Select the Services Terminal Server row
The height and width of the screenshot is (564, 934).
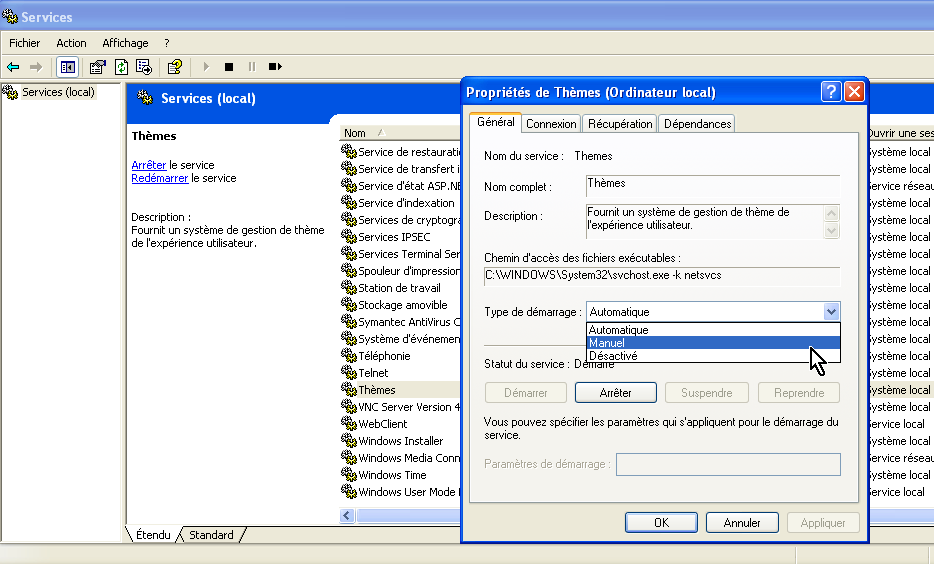pos(400,254)
